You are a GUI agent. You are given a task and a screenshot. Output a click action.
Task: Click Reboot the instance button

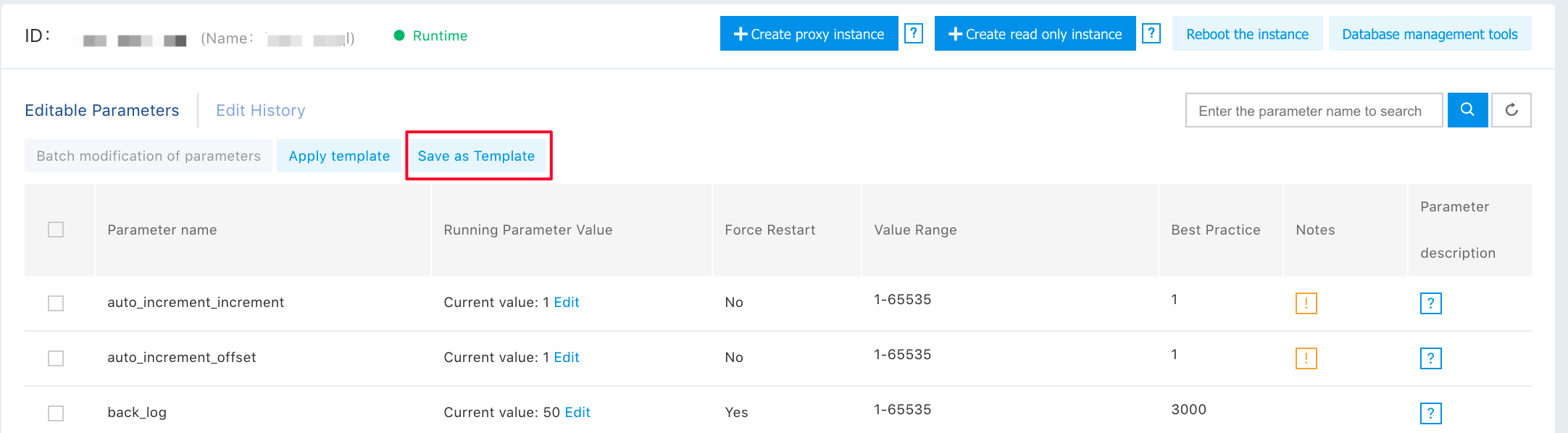pyautogui.click(x=1247, y=34)
